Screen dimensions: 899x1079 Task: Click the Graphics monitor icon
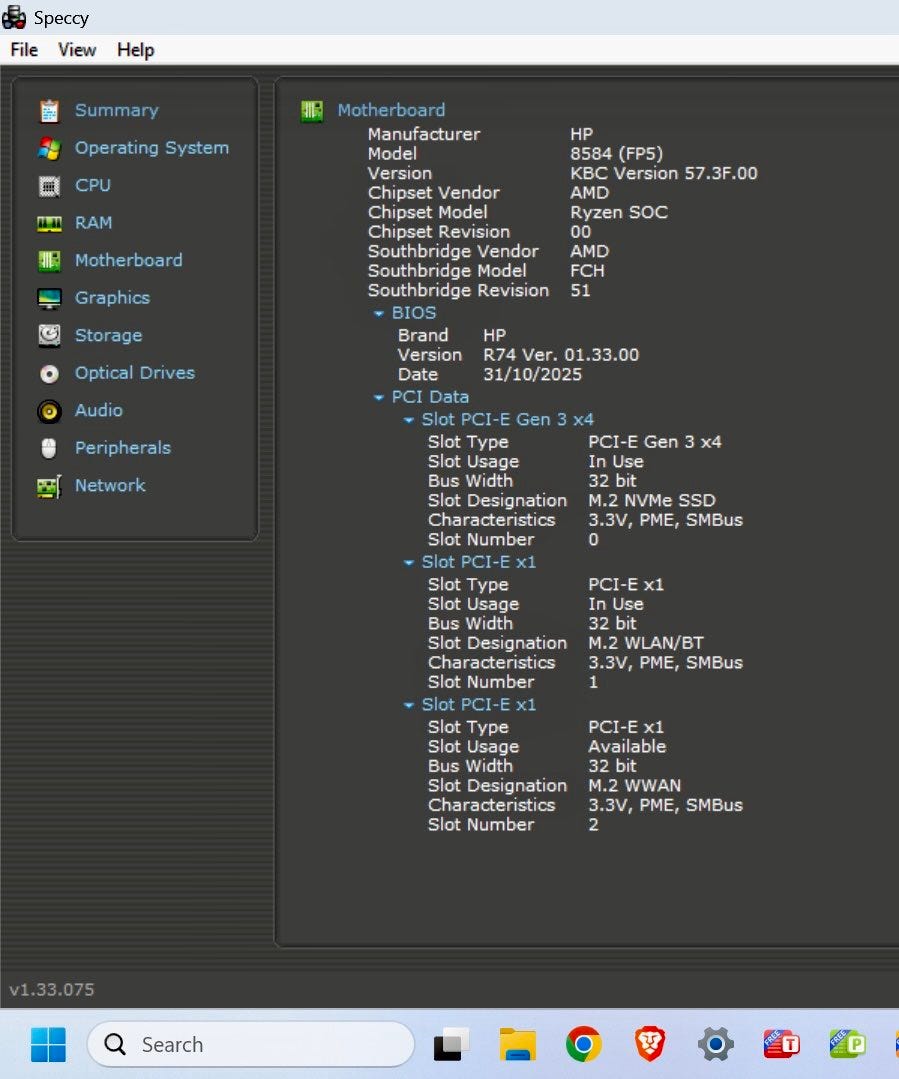49,298
